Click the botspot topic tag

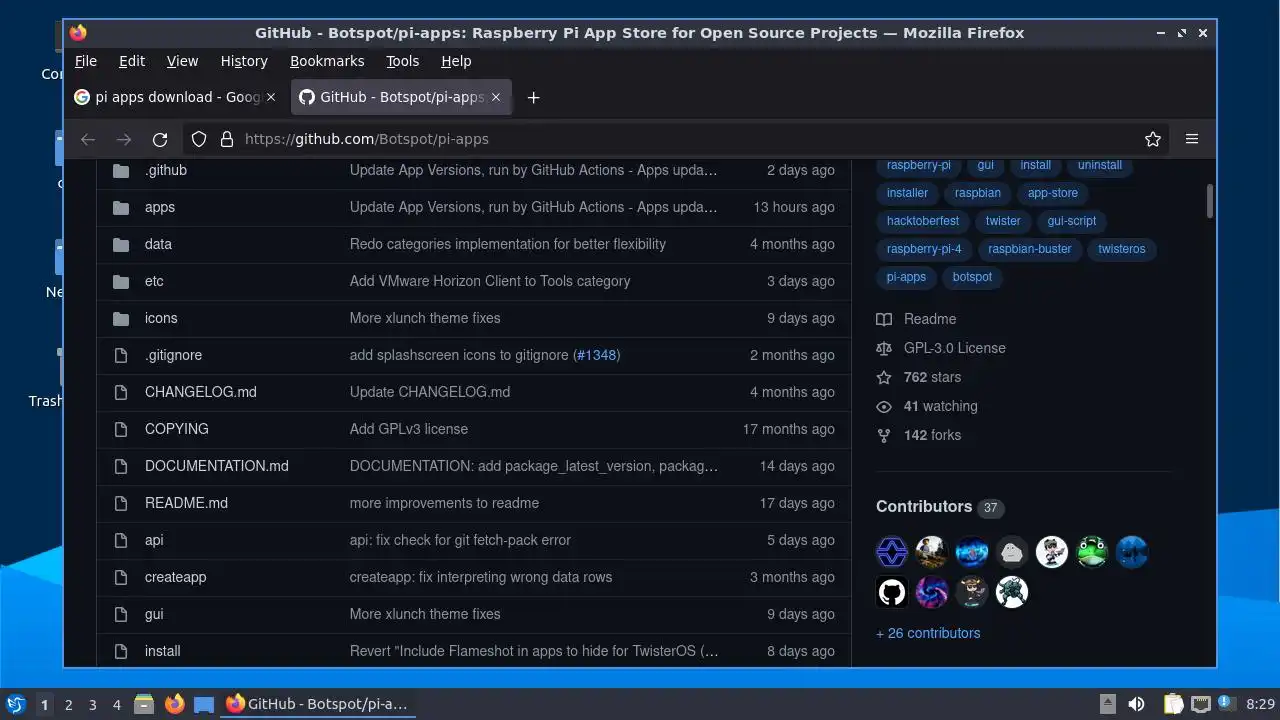pyautogui.click(x=972, y=277)
